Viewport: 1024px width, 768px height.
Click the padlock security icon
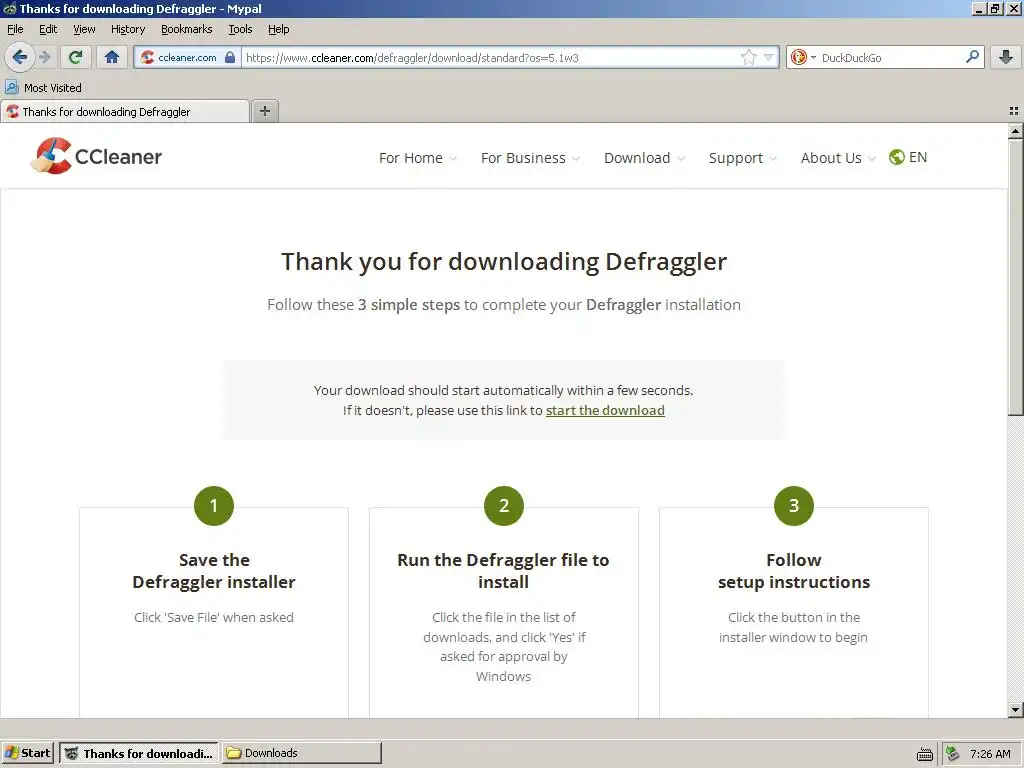pyautogui.click(x=230, y=57)
